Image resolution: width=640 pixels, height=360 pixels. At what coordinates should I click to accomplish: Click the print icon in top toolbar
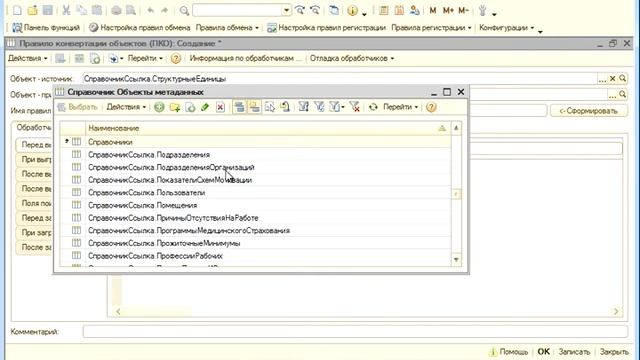116,10
